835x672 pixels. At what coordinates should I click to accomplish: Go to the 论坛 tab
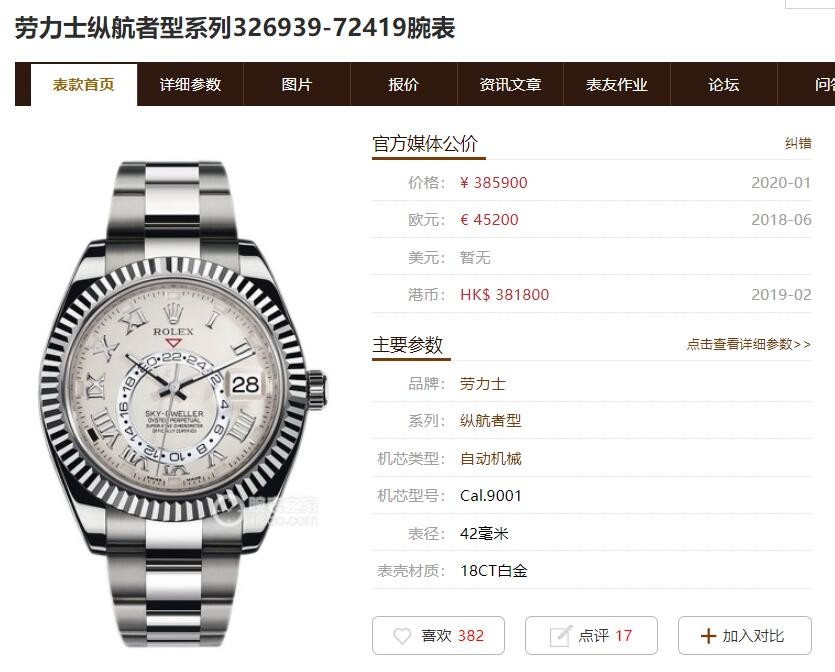pyautogui.click(x=724, y=85)
